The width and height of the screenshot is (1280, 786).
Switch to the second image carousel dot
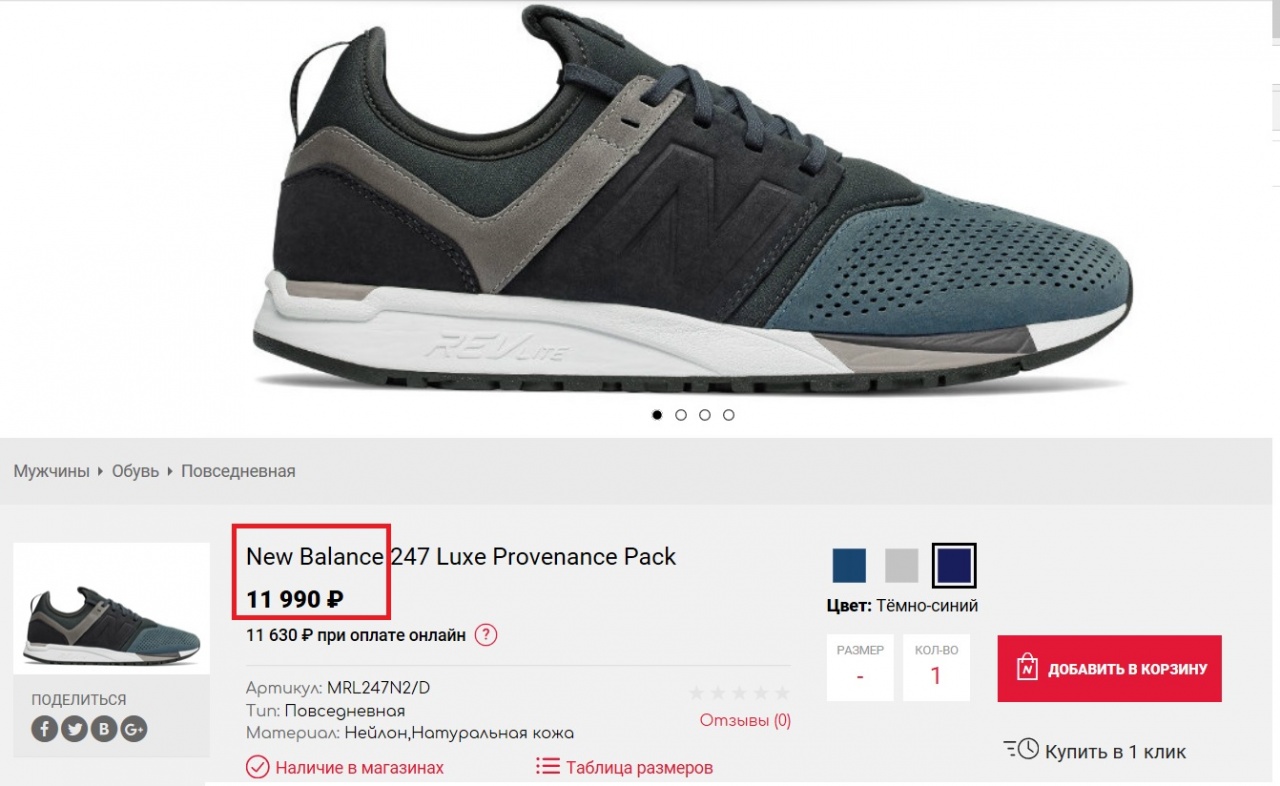pos(681,415)
